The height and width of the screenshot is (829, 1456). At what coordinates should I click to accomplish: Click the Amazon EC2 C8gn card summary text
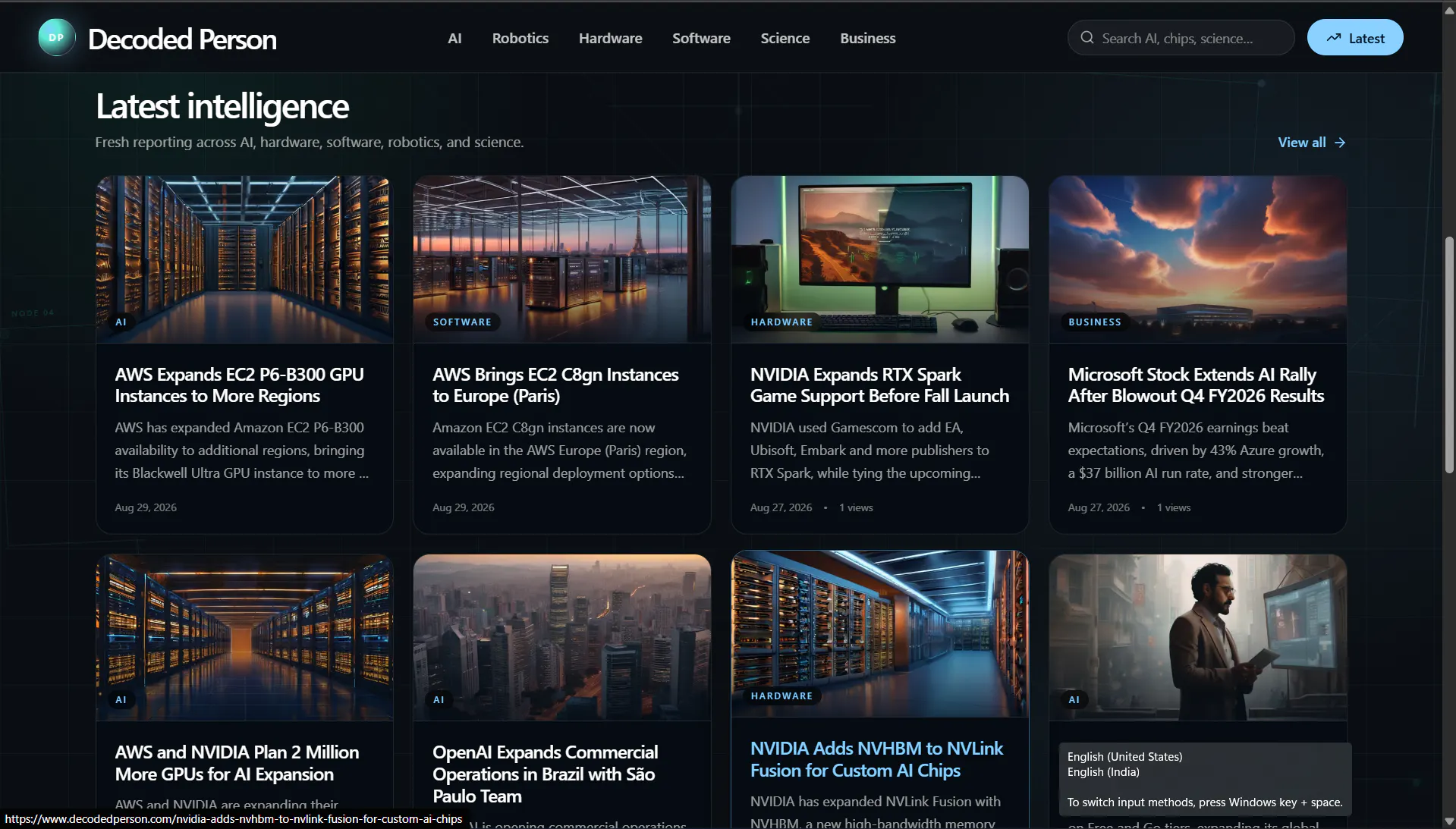[559, 451]
